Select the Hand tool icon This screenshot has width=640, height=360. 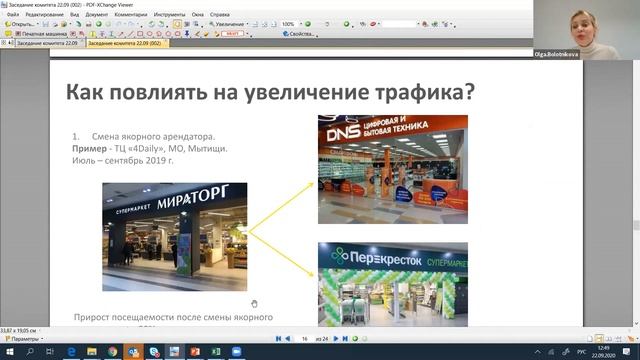click(177, 24)
